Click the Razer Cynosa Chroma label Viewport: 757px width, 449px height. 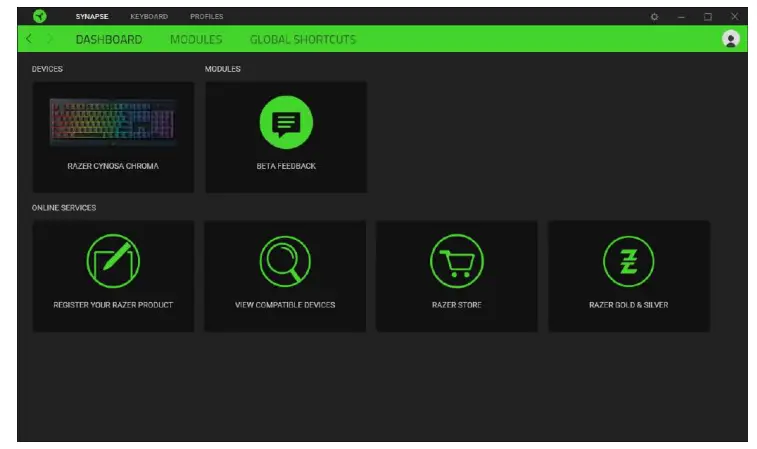point(113,166)
